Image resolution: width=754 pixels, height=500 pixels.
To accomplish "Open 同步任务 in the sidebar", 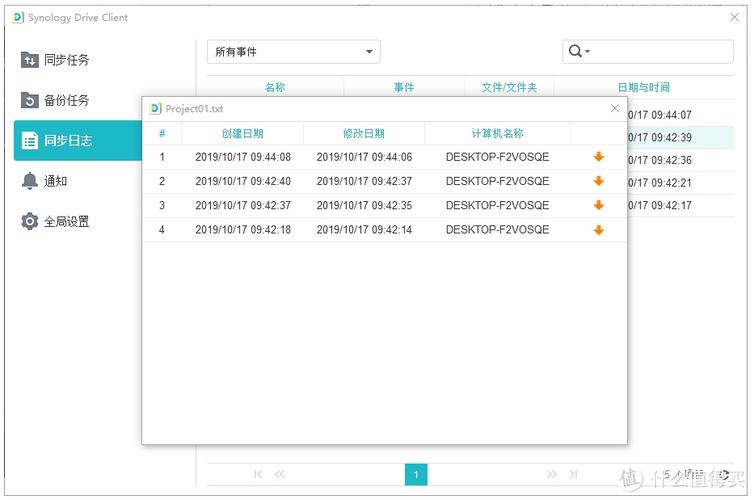I will (66, 60).
